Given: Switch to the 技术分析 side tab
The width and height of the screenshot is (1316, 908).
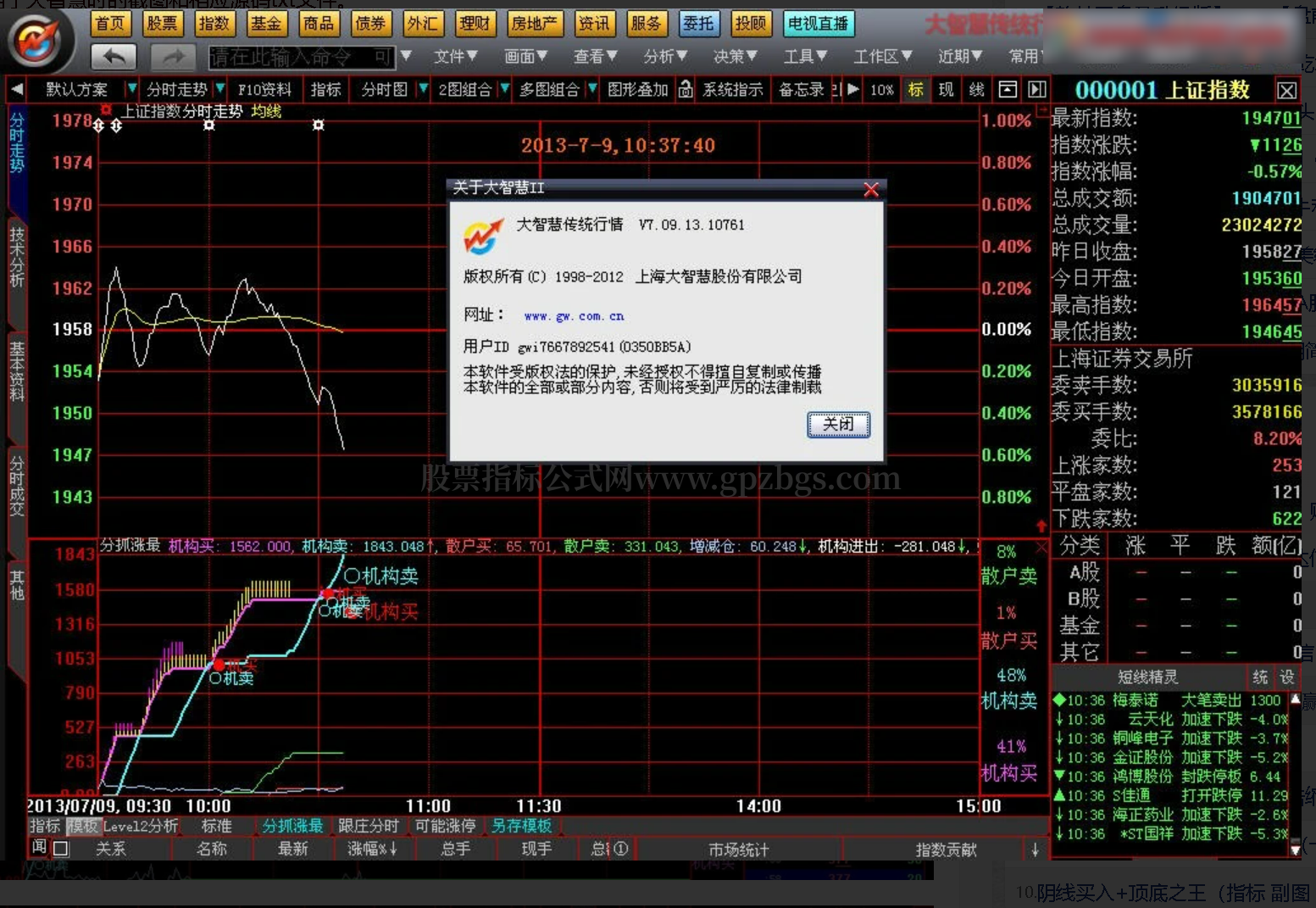Looking at the screenshot, I should coord(17,257).
